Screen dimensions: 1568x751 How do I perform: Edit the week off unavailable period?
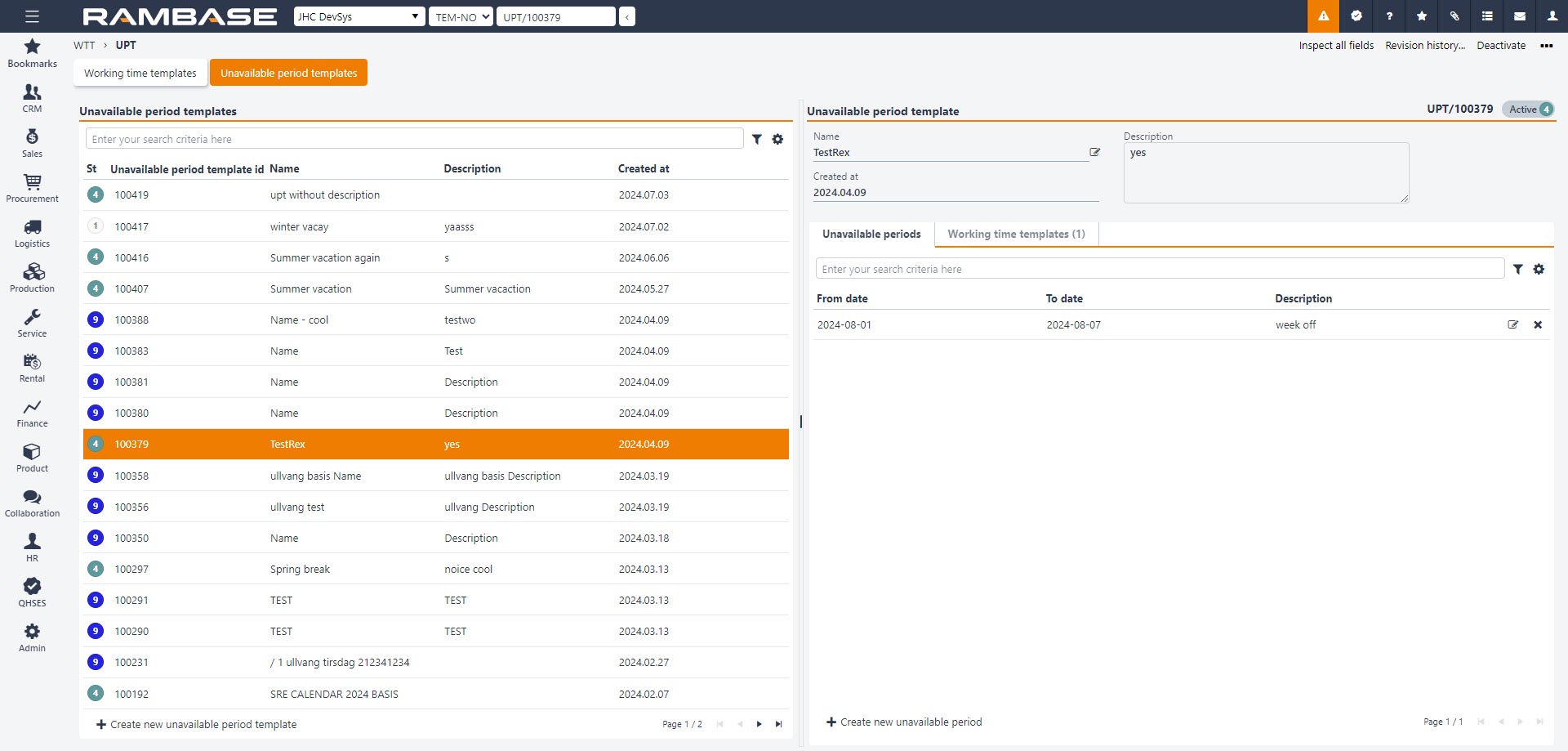coord(1512,325)
